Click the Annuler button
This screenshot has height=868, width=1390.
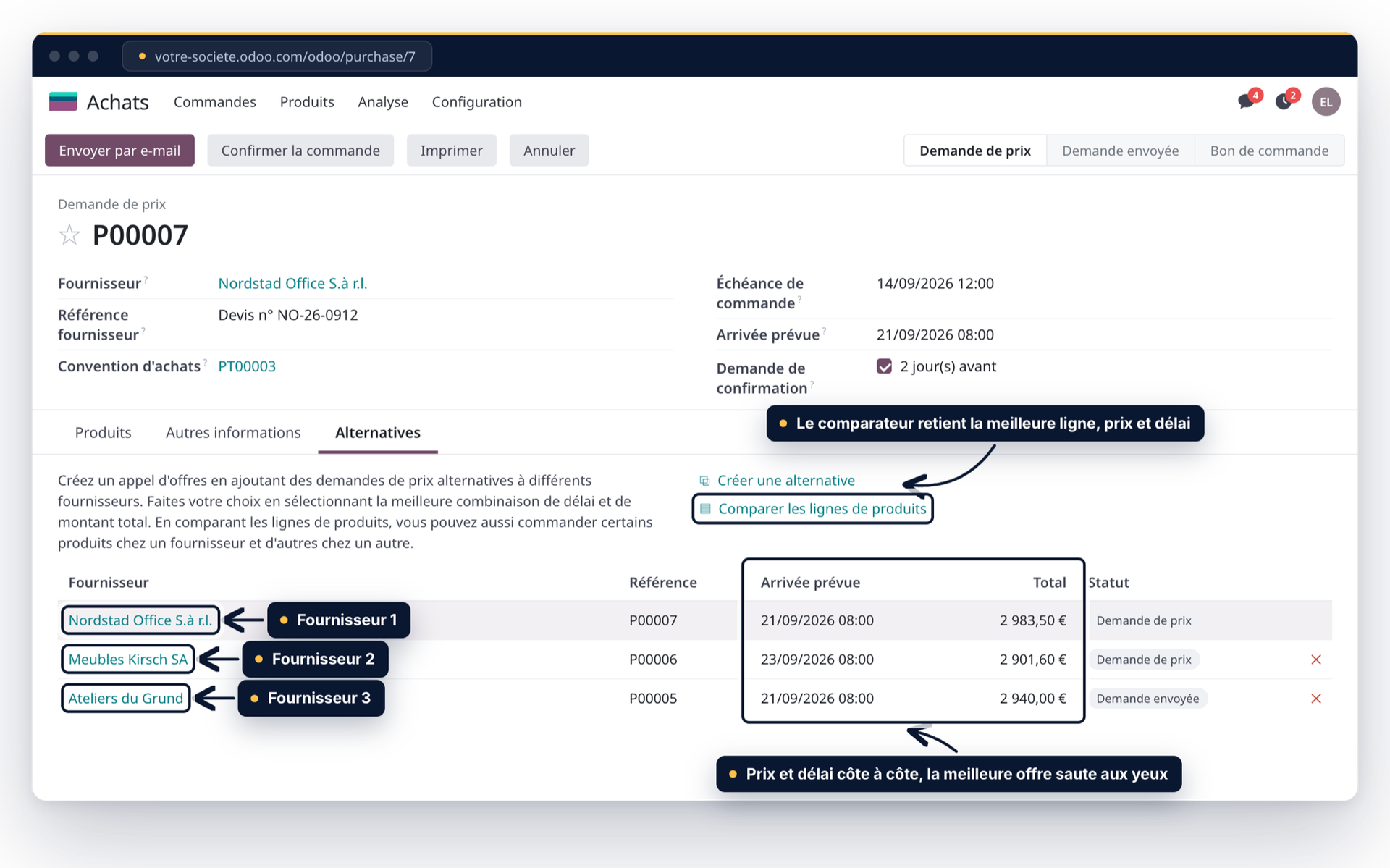click(x=549, y=151)
